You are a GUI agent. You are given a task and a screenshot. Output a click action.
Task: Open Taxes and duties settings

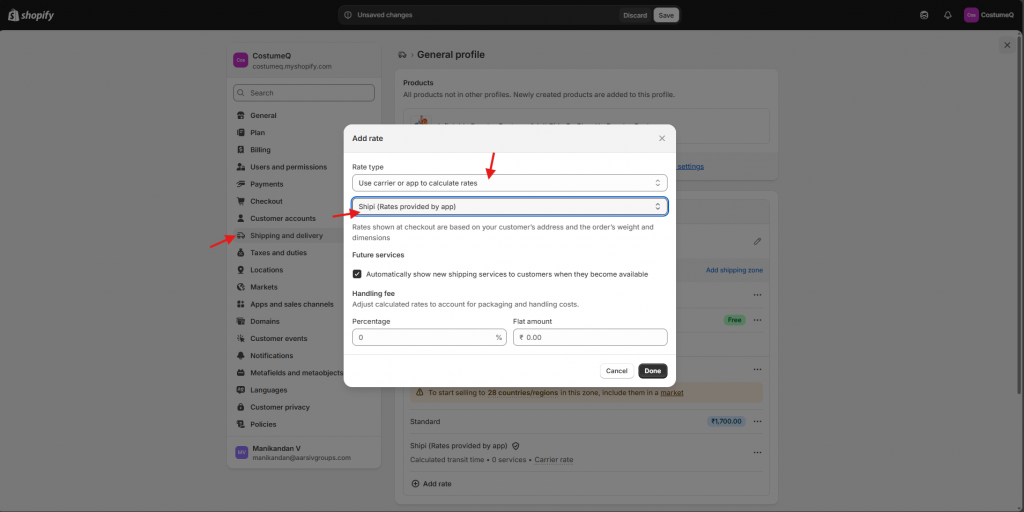pos(278,253)
